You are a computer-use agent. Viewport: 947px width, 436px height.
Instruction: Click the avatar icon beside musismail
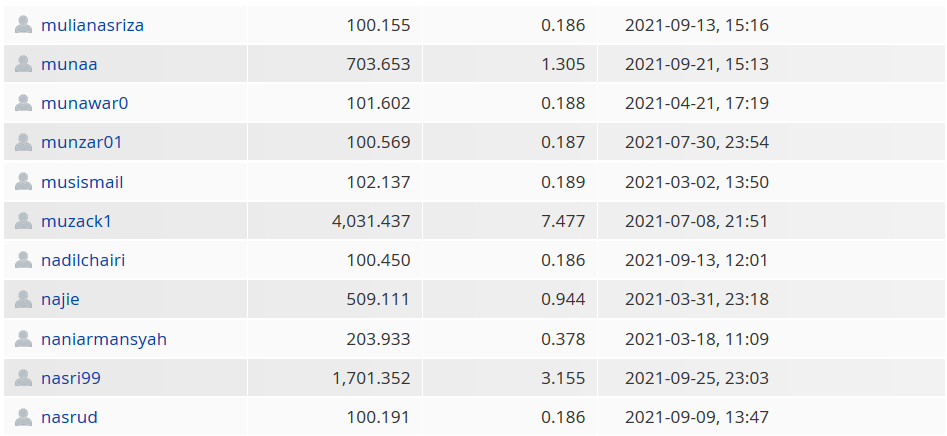pos(24,182)
